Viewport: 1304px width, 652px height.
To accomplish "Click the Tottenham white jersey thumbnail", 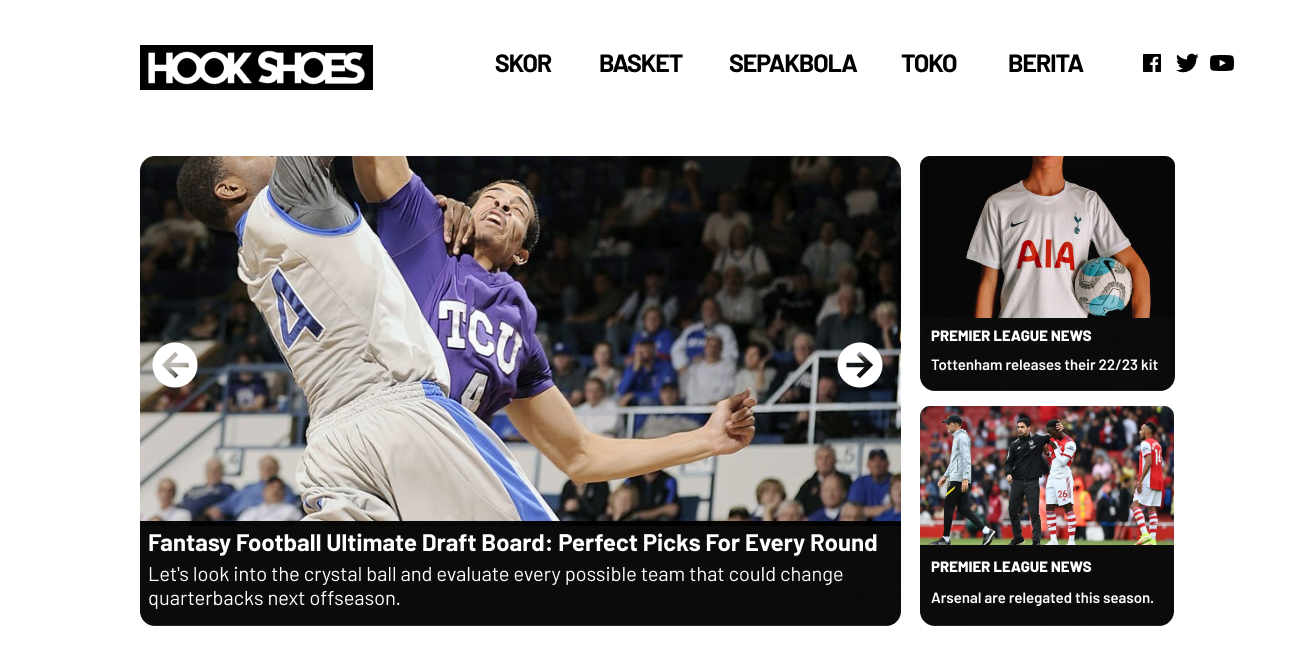I will point(1047,237).
